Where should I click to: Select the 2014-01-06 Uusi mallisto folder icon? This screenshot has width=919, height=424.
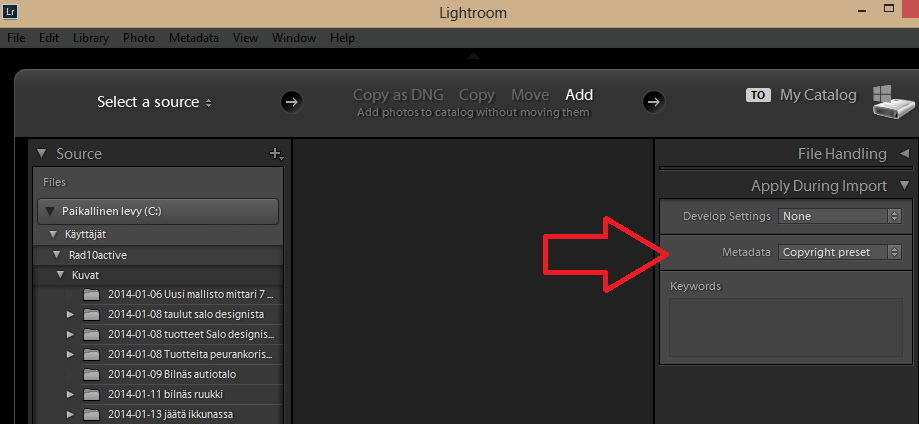pos(91,294)
